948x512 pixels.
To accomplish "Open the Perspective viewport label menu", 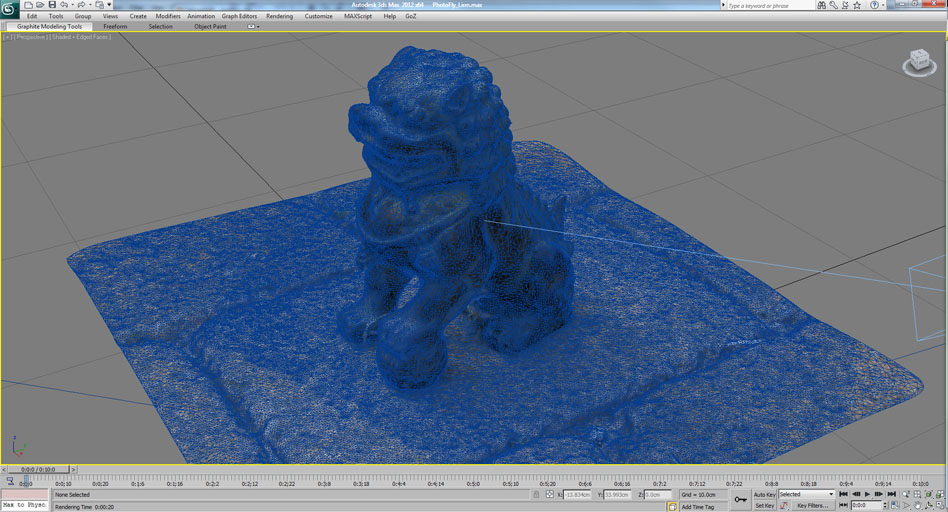I will tap(30, 37).
